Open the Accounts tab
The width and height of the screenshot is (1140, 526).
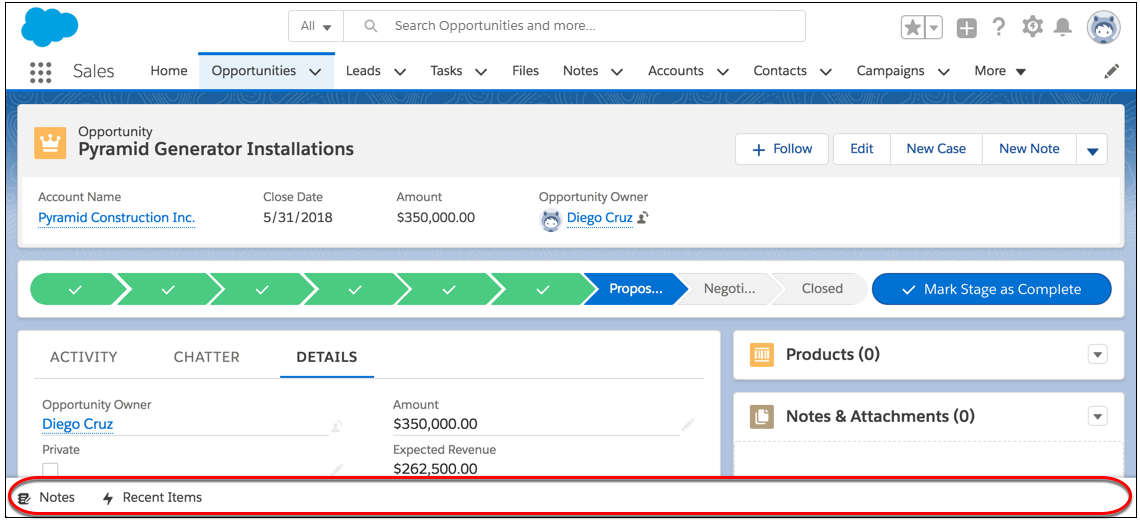pos(675,71)
